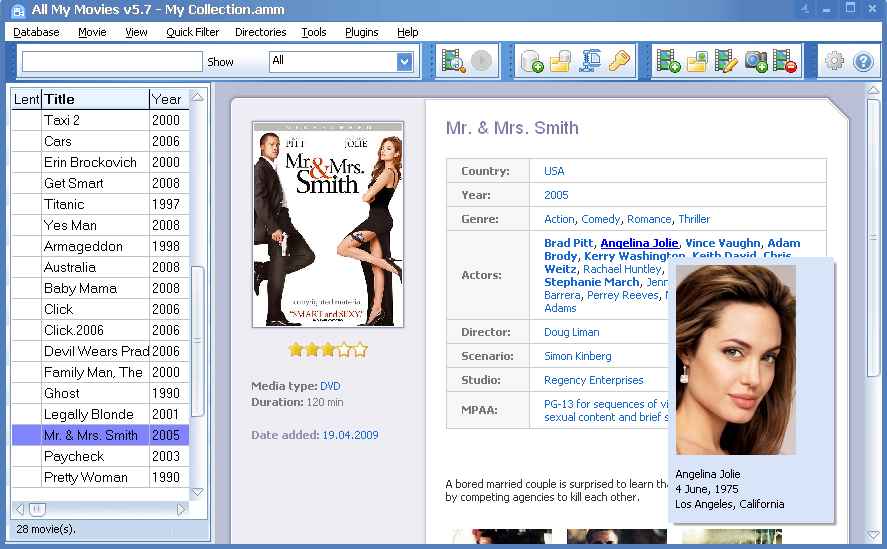
Task: Open an existing database via folder icon
Action: [561, 61]
